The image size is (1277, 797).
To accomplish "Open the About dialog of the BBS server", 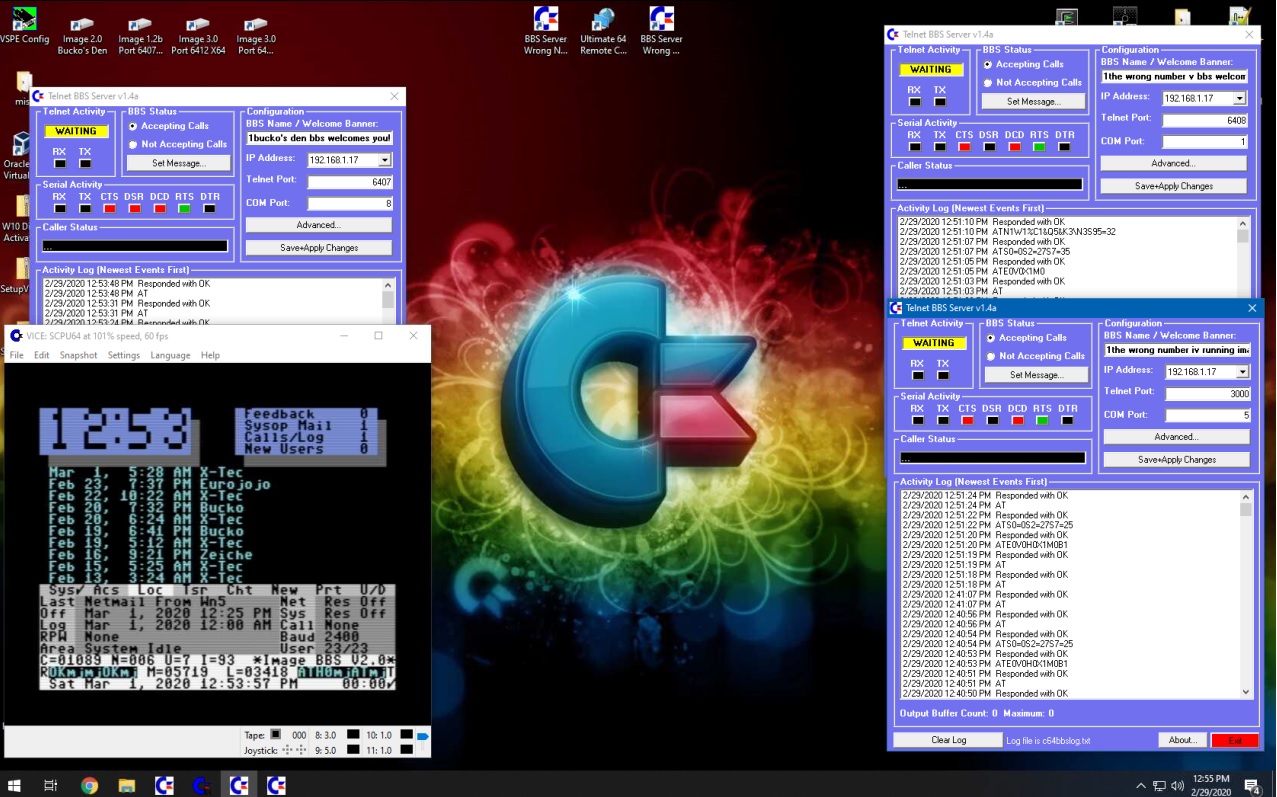I will [1183, 740].
